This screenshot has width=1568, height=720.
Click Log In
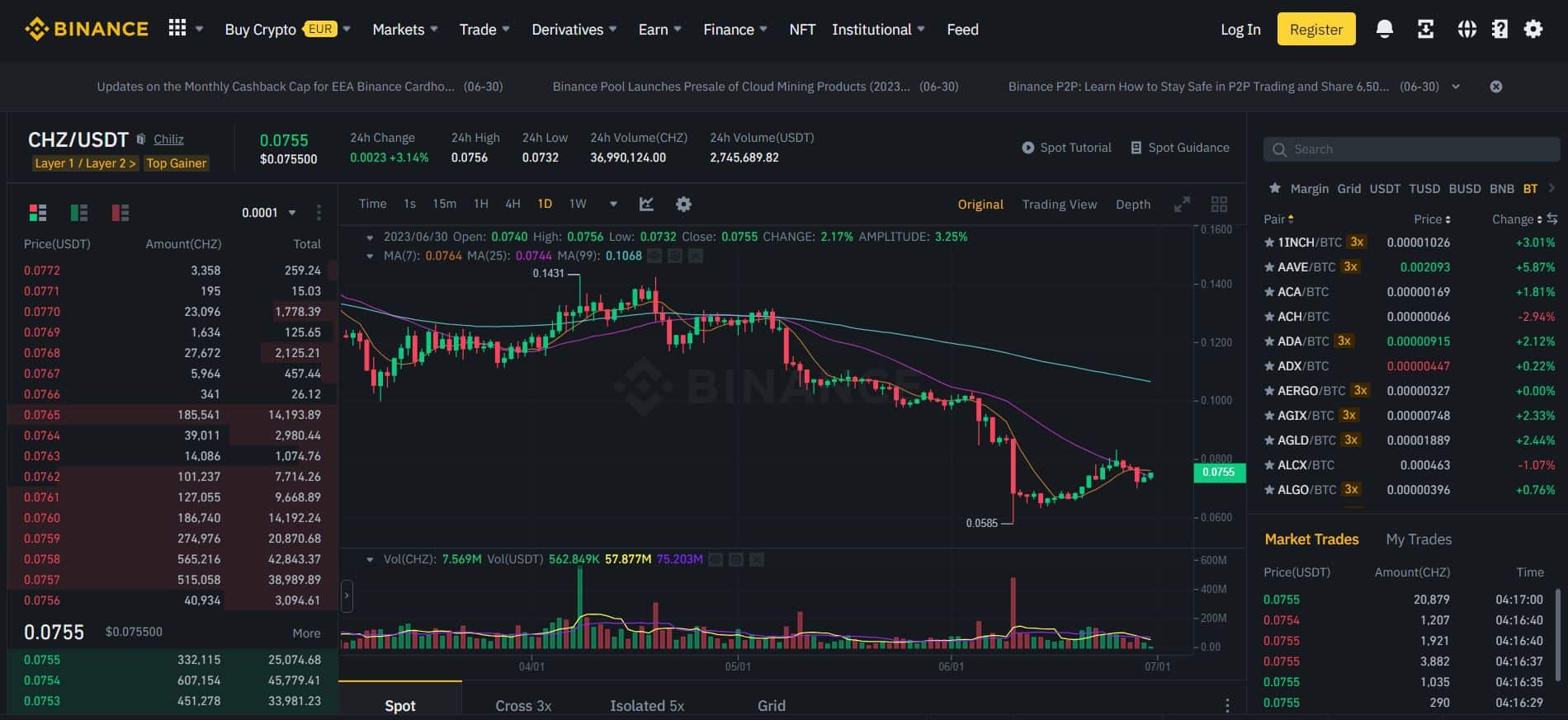1240,30
